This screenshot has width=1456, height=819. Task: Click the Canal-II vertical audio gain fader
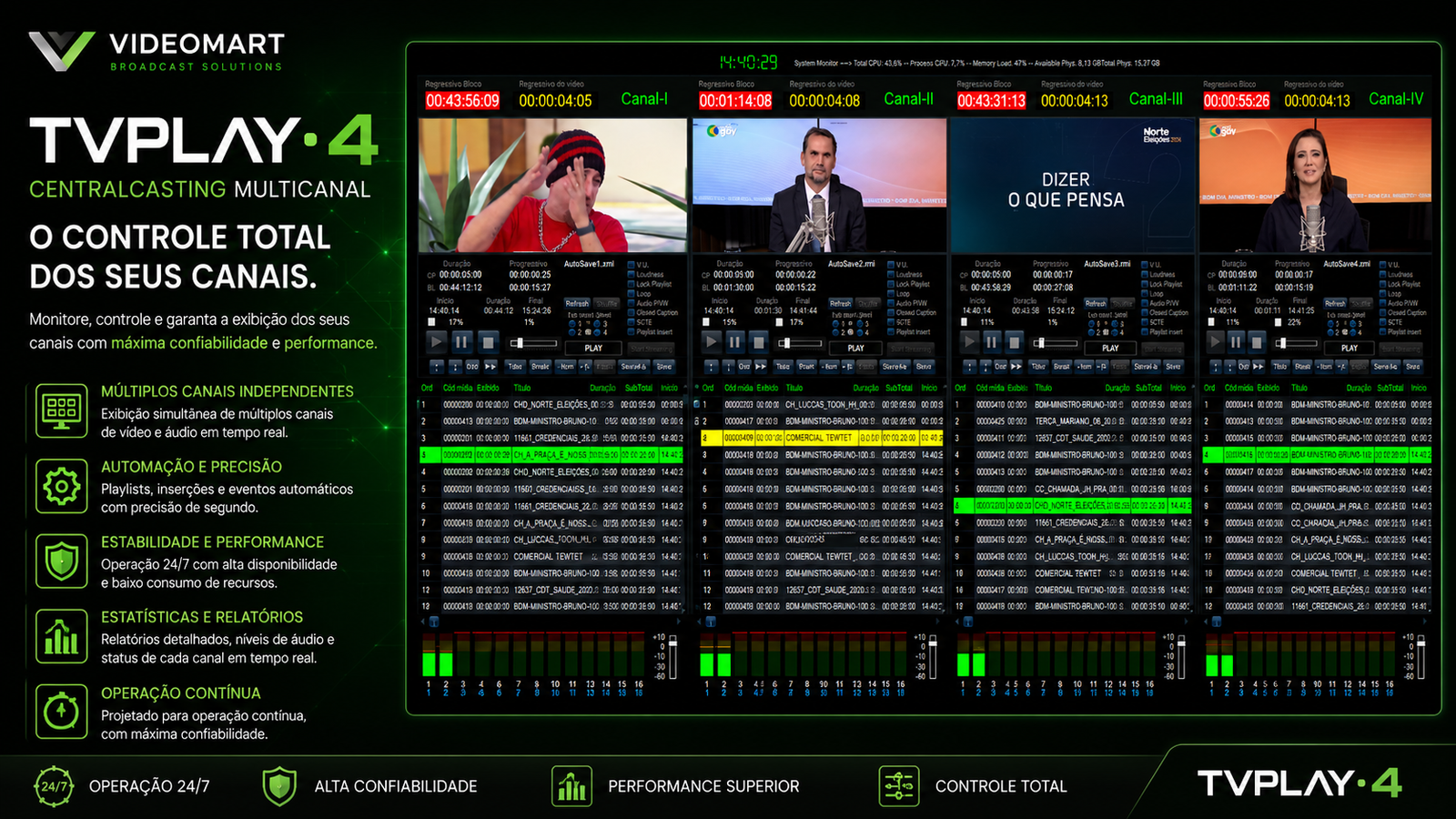click(x=931, y=655)
